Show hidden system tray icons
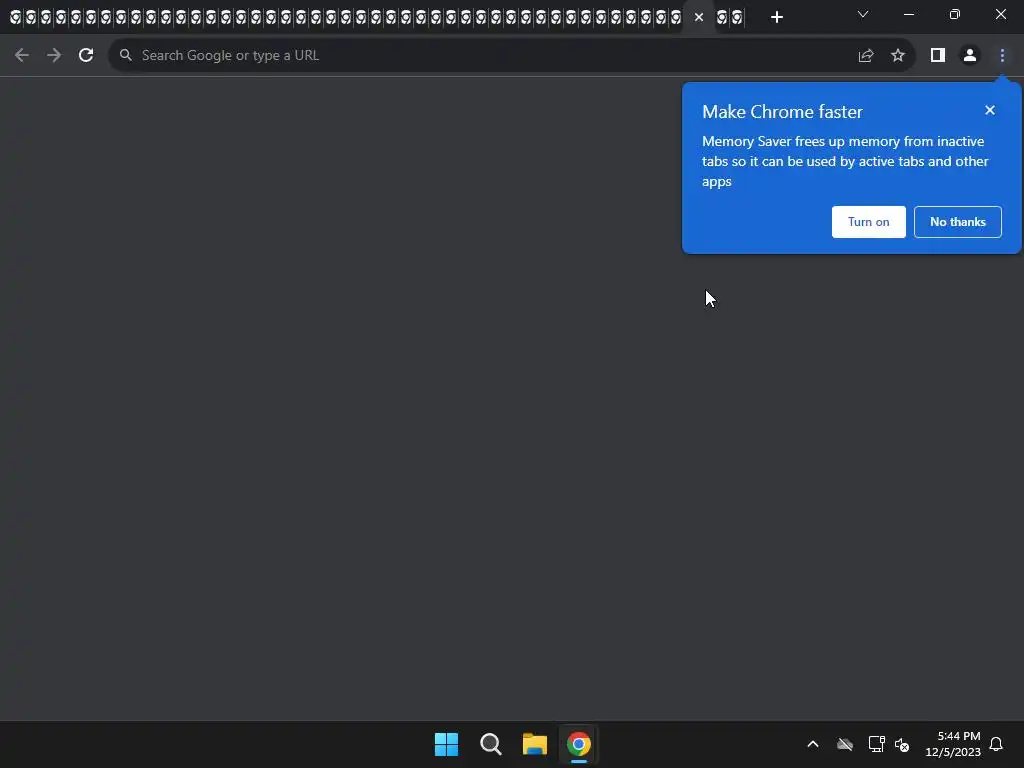 (x=813, y=744)
